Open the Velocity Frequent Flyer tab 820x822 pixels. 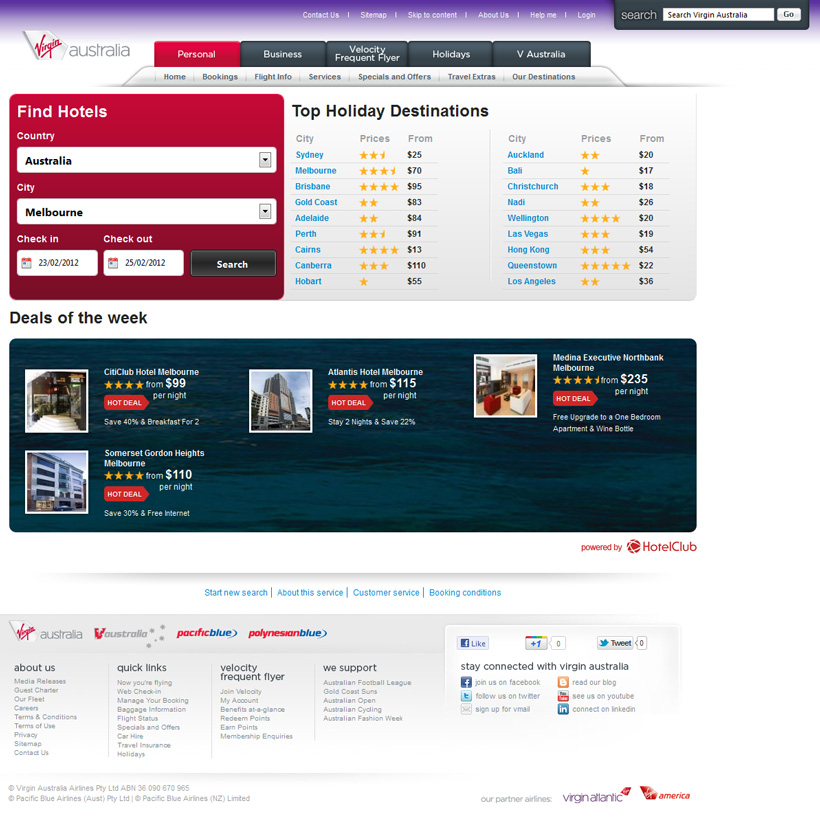coord(367,53)
